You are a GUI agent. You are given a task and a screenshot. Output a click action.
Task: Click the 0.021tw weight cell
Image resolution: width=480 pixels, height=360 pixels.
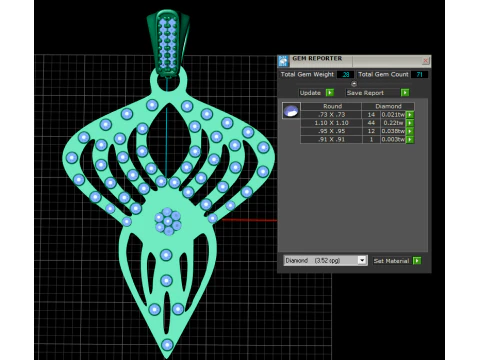click(x=393, y=115)
